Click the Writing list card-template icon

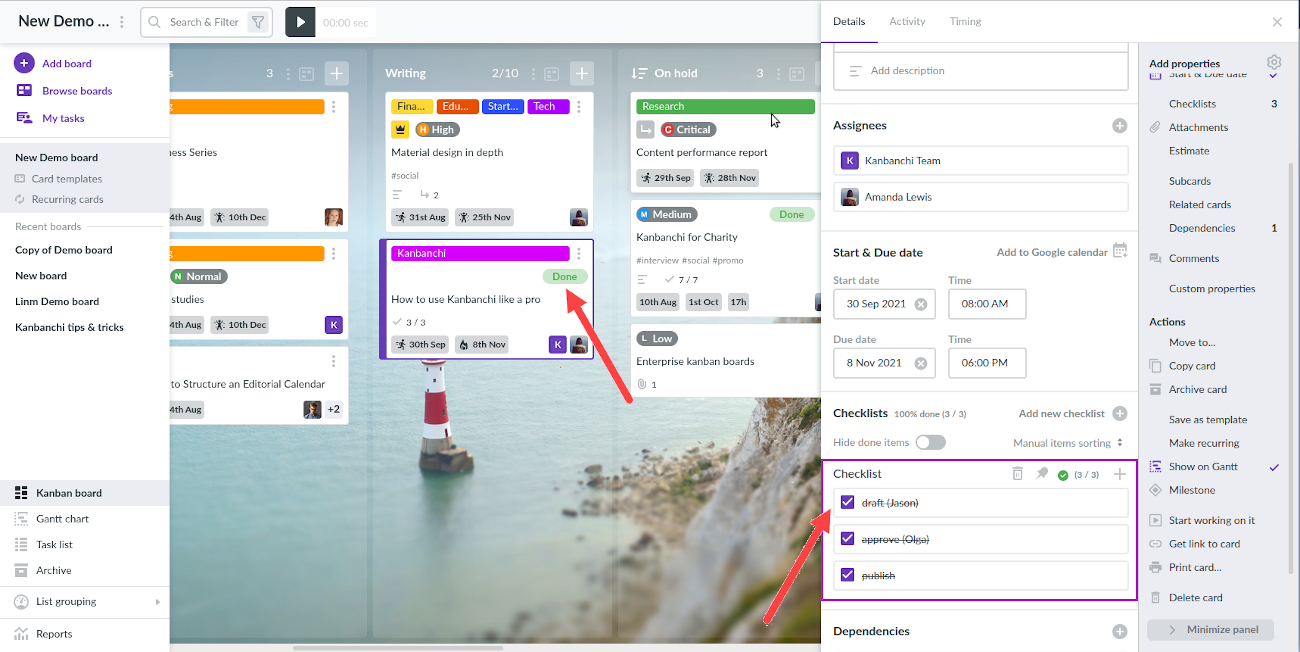(552, 73)
